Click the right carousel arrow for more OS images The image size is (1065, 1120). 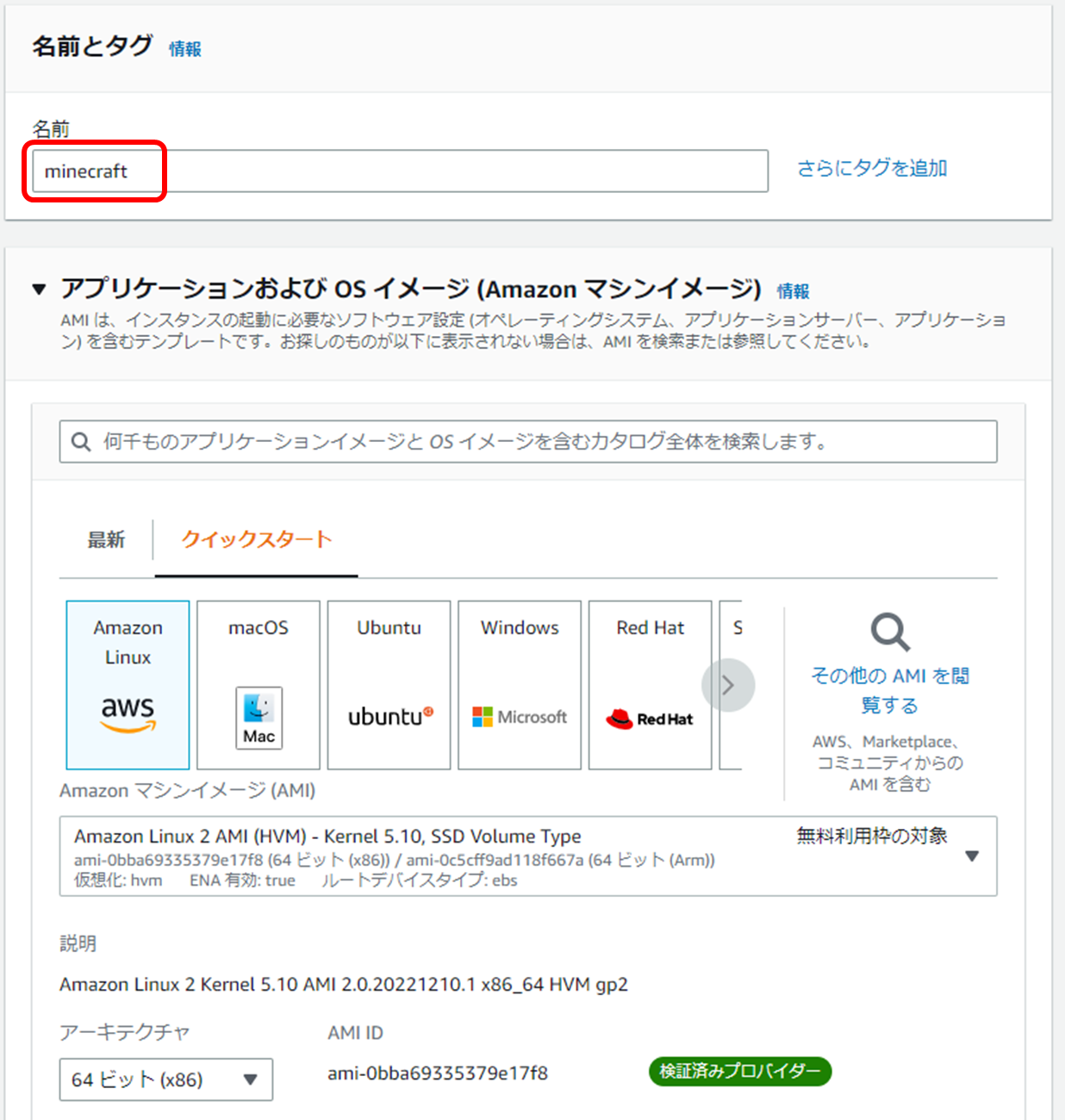[728, 685]
